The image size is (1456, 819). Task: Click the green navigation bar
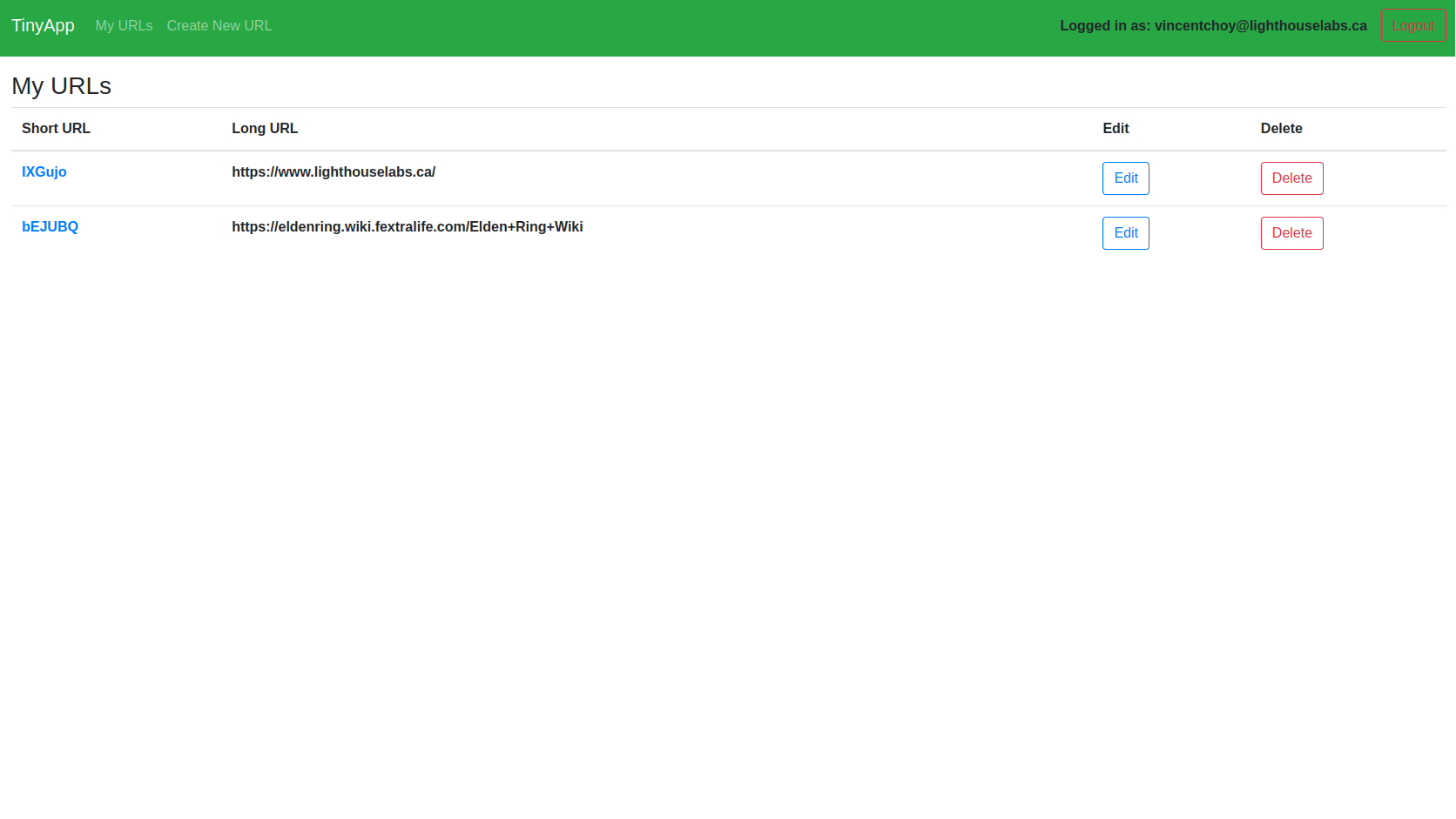(x=697, y=26)
